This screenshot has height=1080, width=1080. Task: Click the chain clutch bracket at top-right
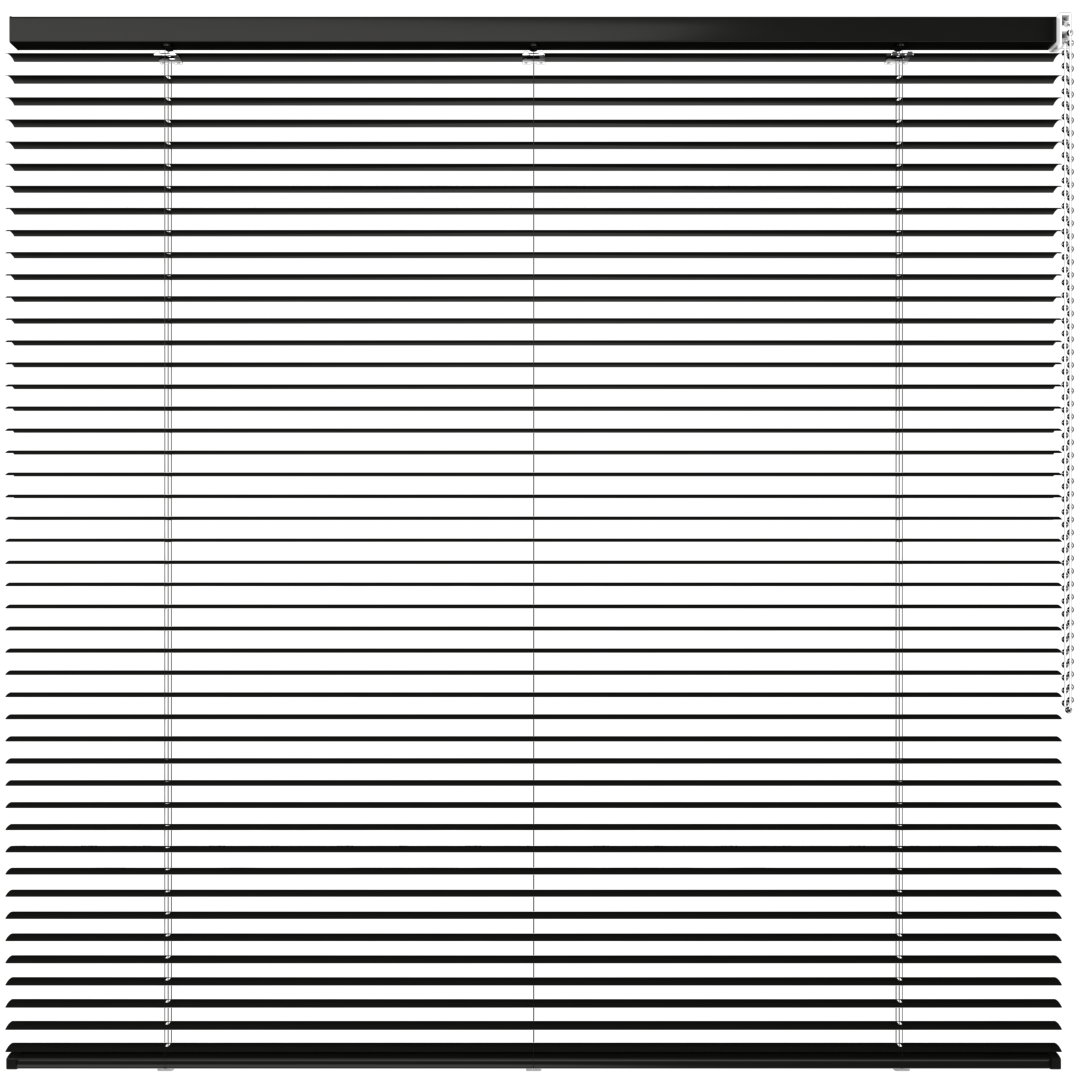pyautogui.click(x=1067, y=30)
